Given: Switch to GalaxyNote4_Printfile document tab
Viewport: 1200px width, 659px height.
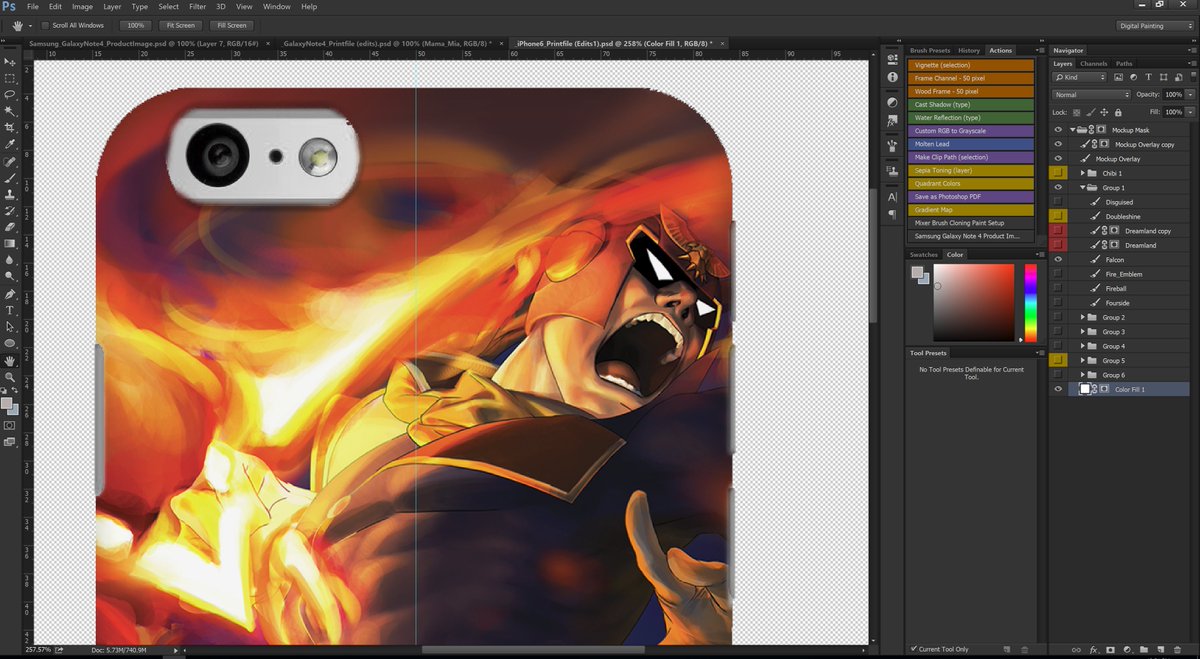Looking at the screenshot, I should click(x=388, y=44).
